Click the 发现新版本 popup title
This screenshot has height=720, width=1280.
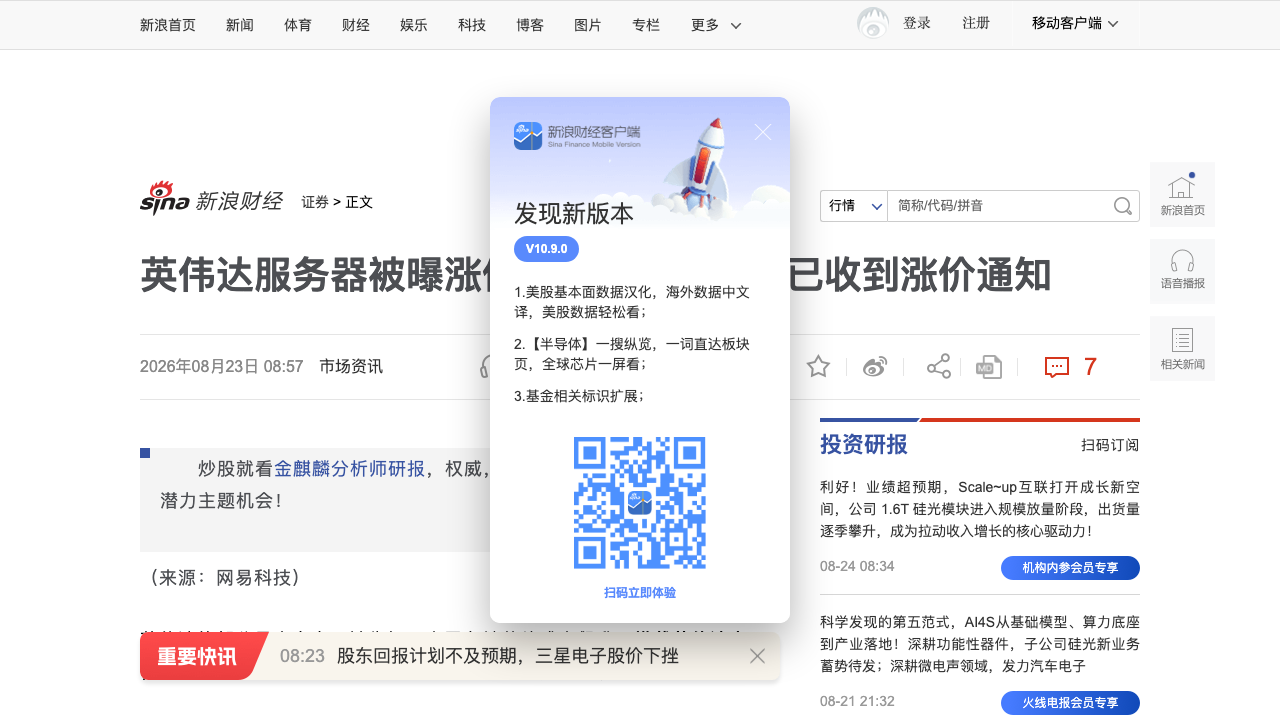click(574, 214)
